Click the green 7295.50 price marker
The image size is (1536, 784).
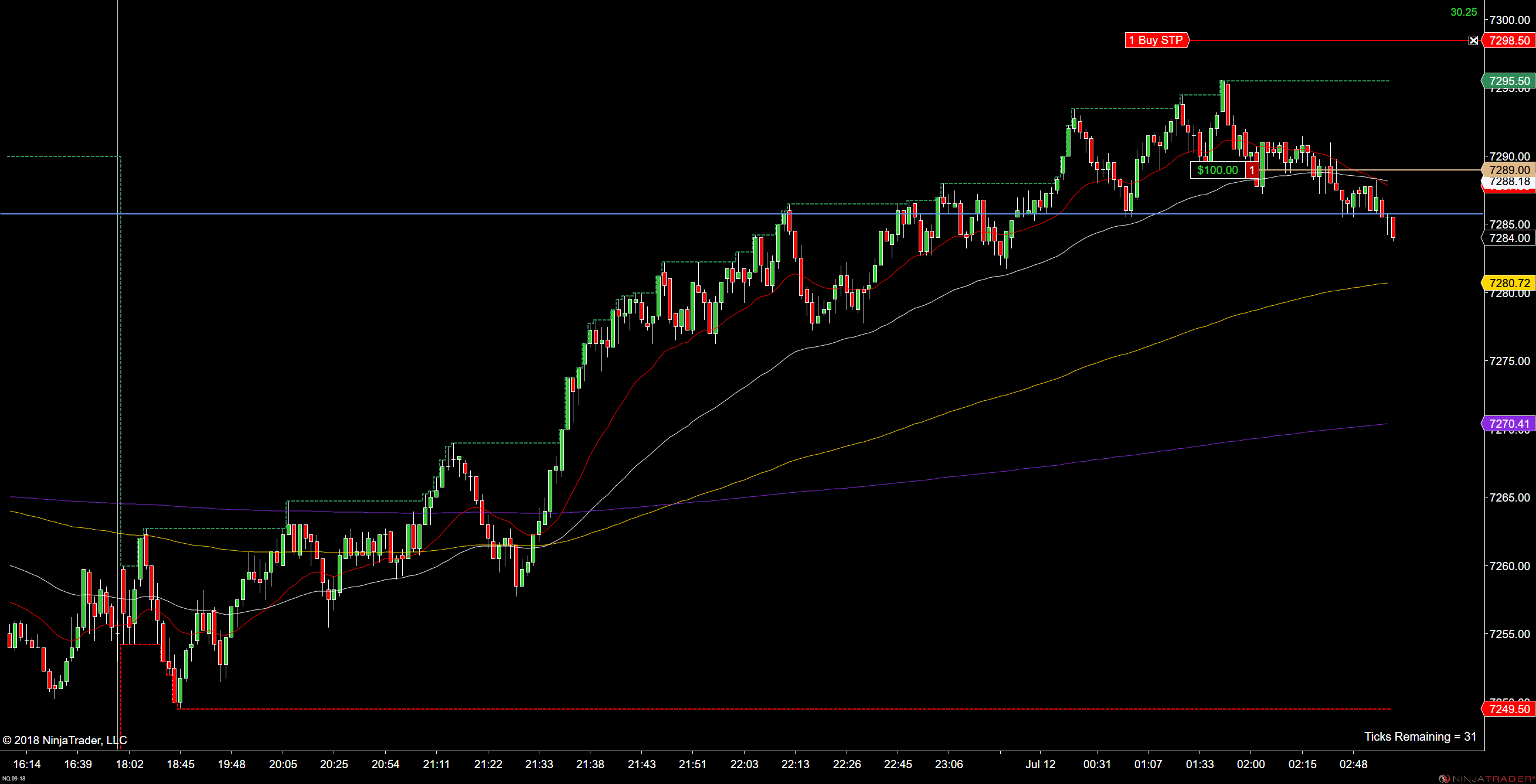[1508, 81]
